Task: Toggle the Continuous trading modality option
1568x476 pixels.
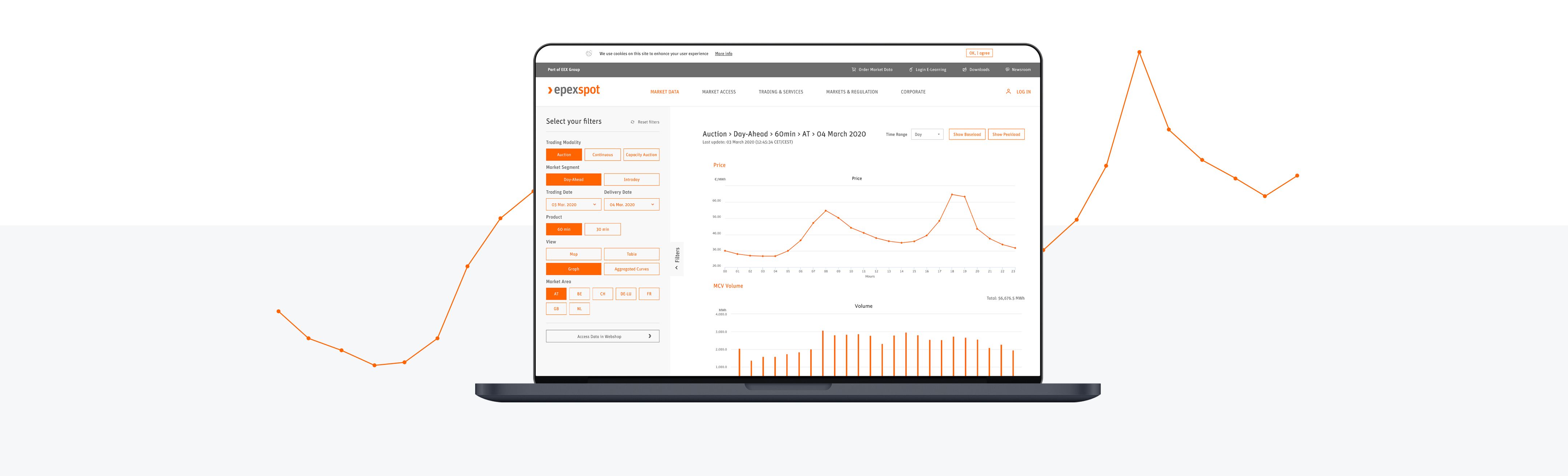Action: pyautogui.click(x=601, y=154)
